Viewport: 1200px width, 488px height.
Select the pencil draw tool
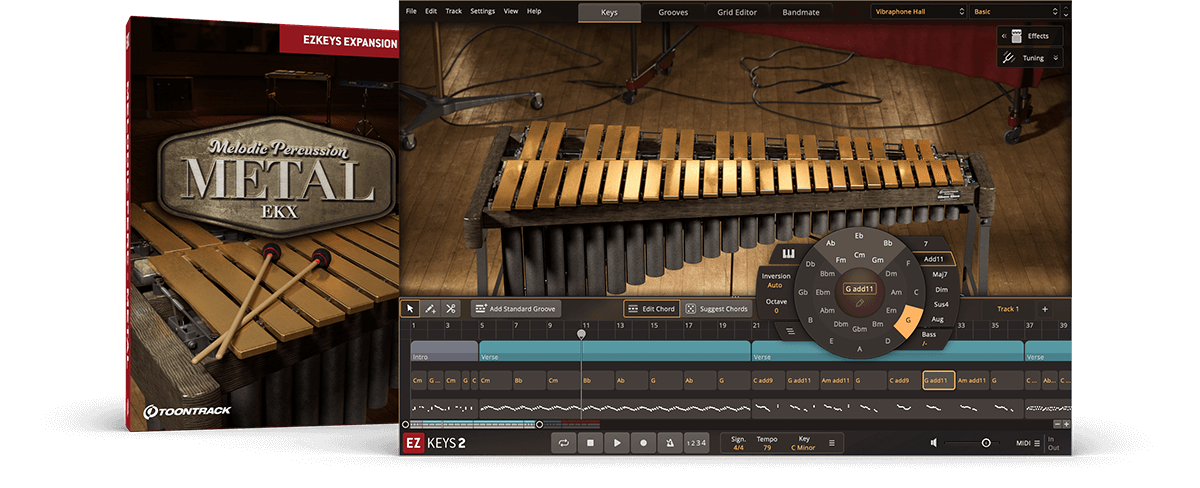tap(431, 309)
